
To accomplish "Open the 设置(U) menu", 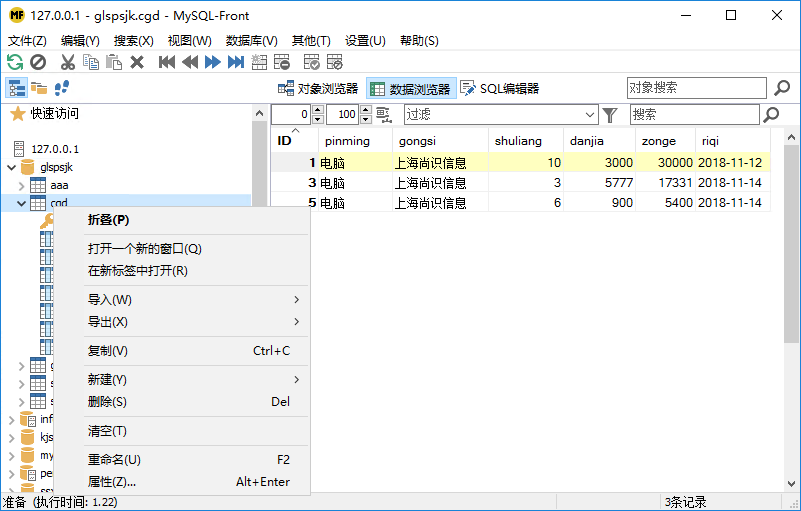I will (365, 41).
